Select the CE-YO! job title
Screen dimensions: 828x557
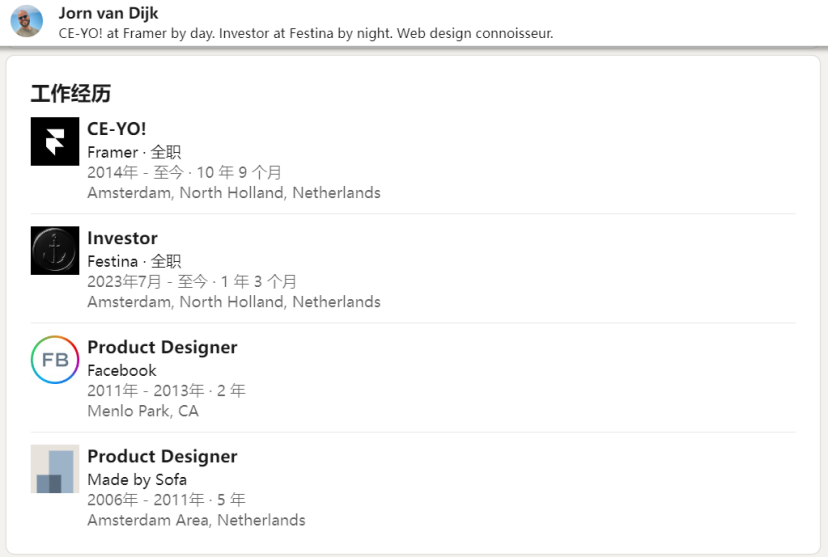pyautogui.click(x=117, y=129)
